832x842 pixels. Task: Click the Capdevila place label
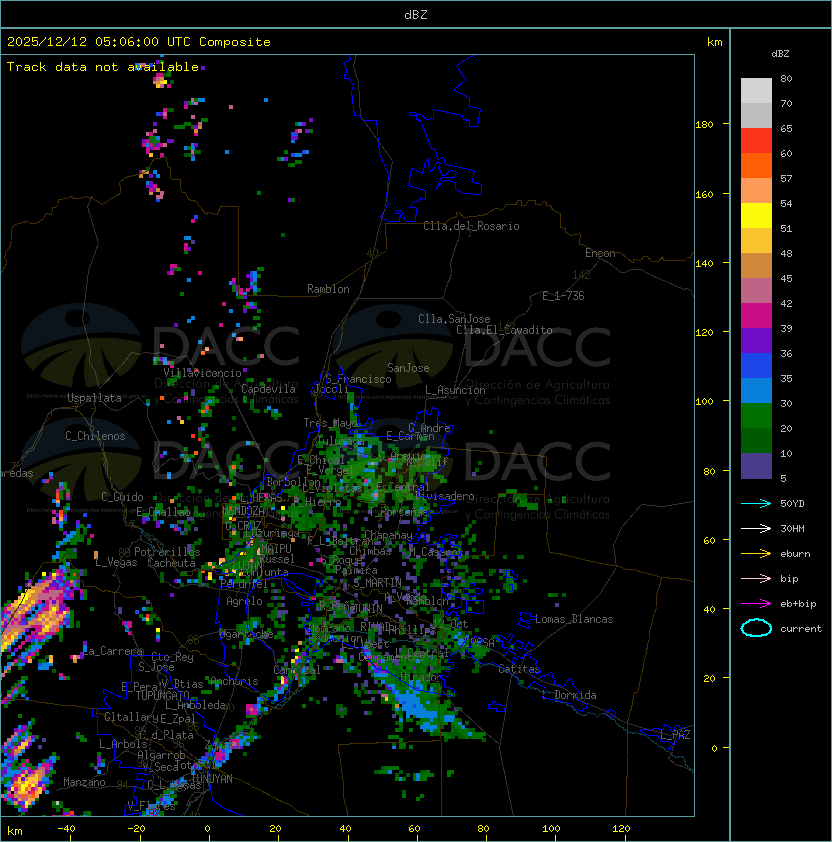[x=268, y=389]
